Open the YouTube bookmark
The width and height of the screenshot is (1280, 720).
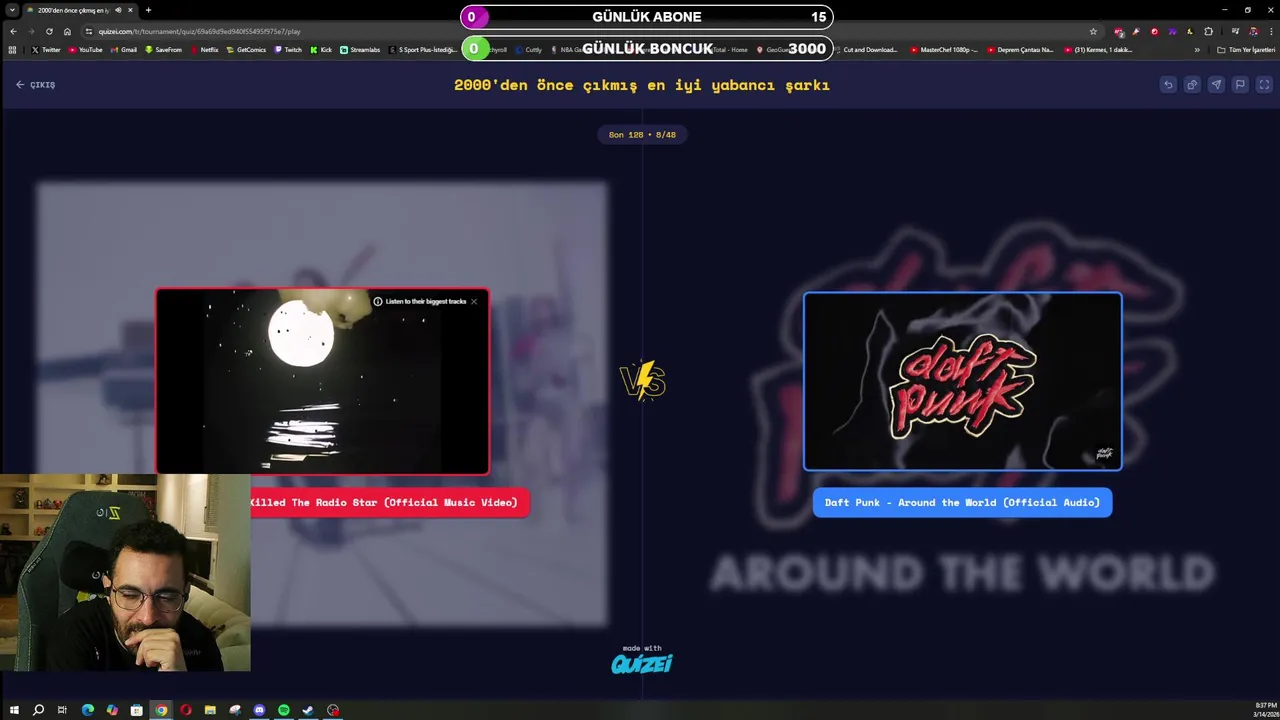coord(85,49)
